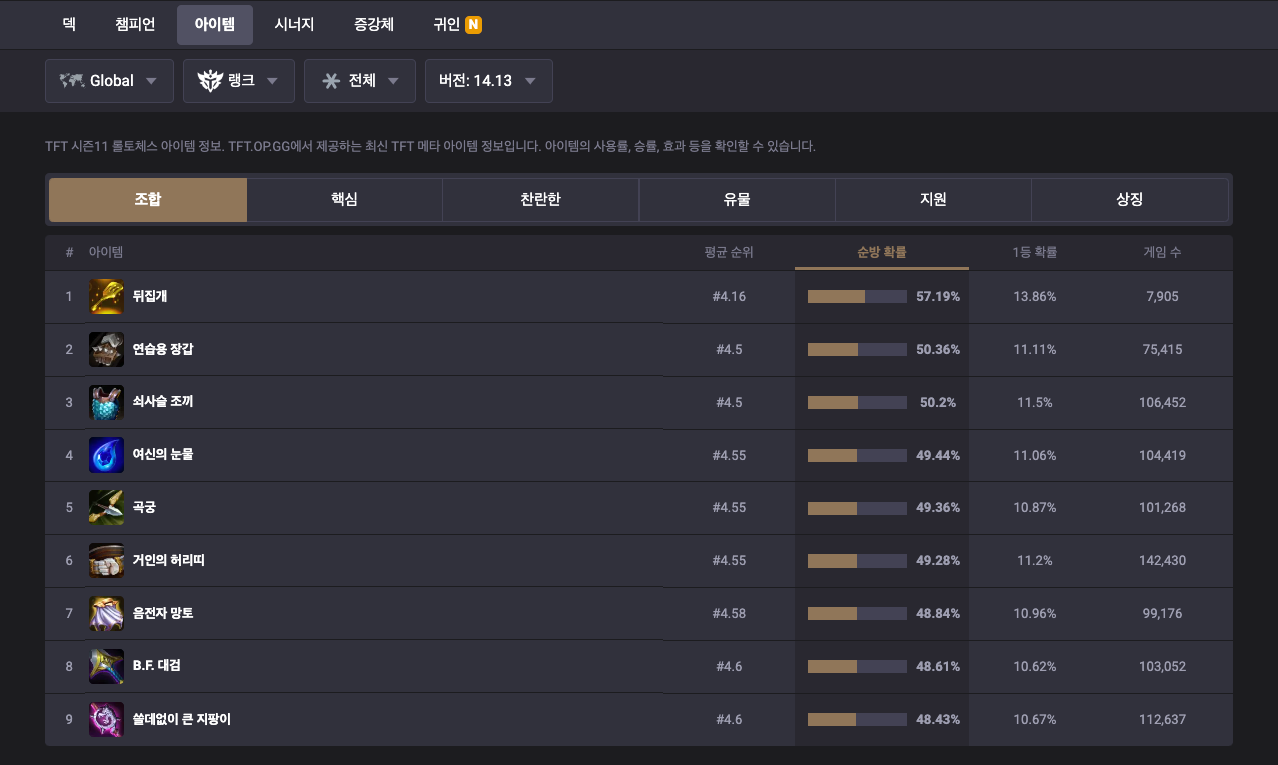Open the 쓸데없이 큰 지팡이 item name link
The image size is (1278, 765).
click(182, 719)
